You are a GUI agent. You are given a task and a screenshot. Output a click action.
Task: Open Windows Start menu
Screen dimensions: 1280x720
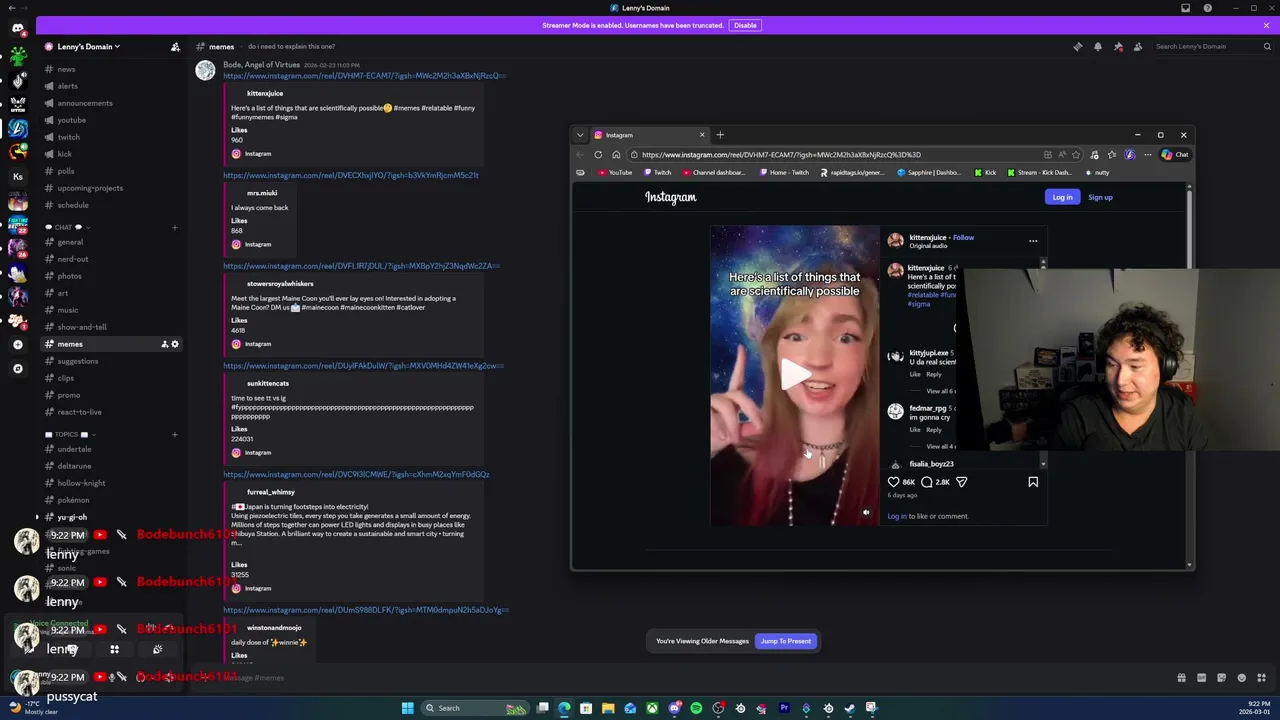(407, 708)
